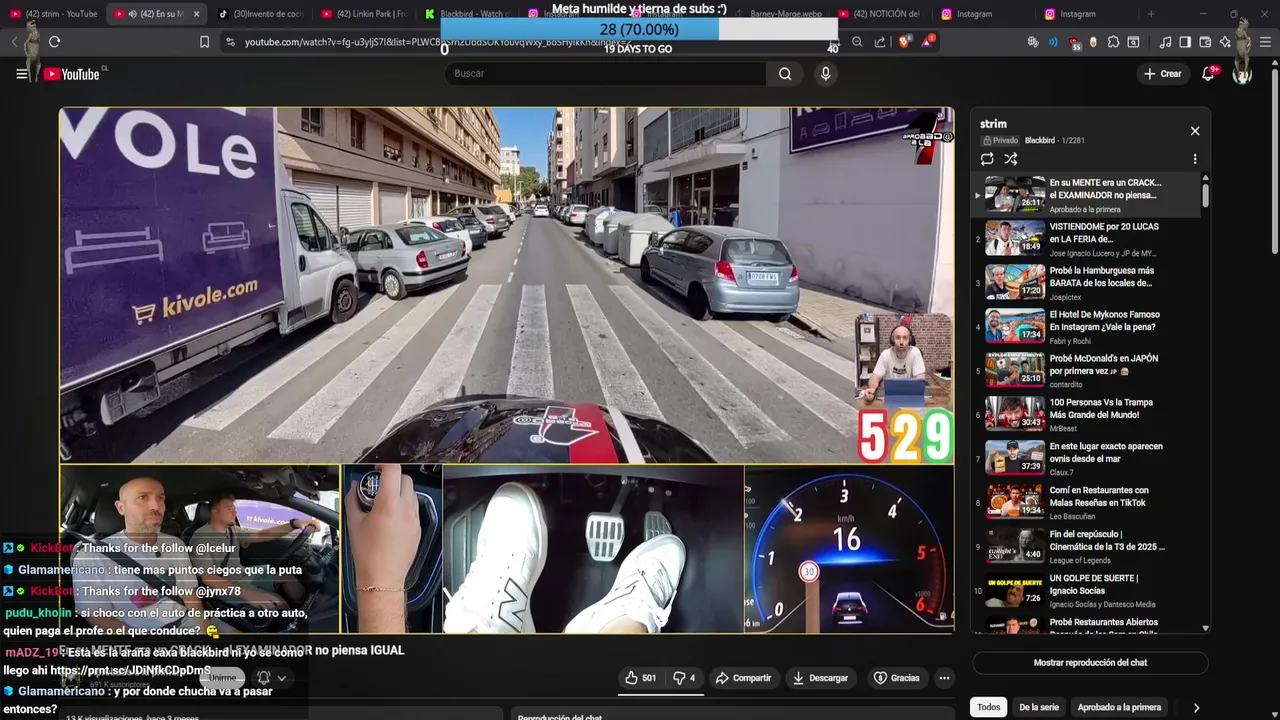Select the Aprobado a la primera chip

pos(1119,707)
